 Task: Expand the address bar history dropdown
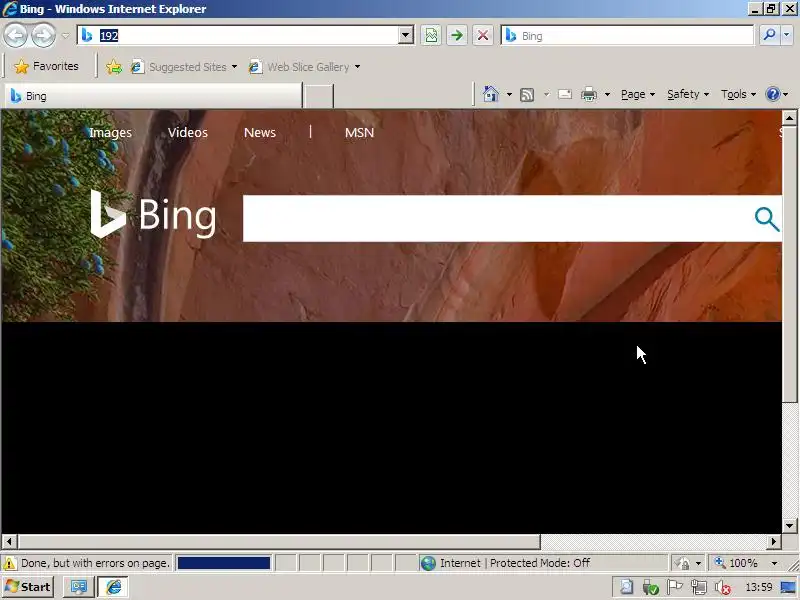tap(406, 36)
